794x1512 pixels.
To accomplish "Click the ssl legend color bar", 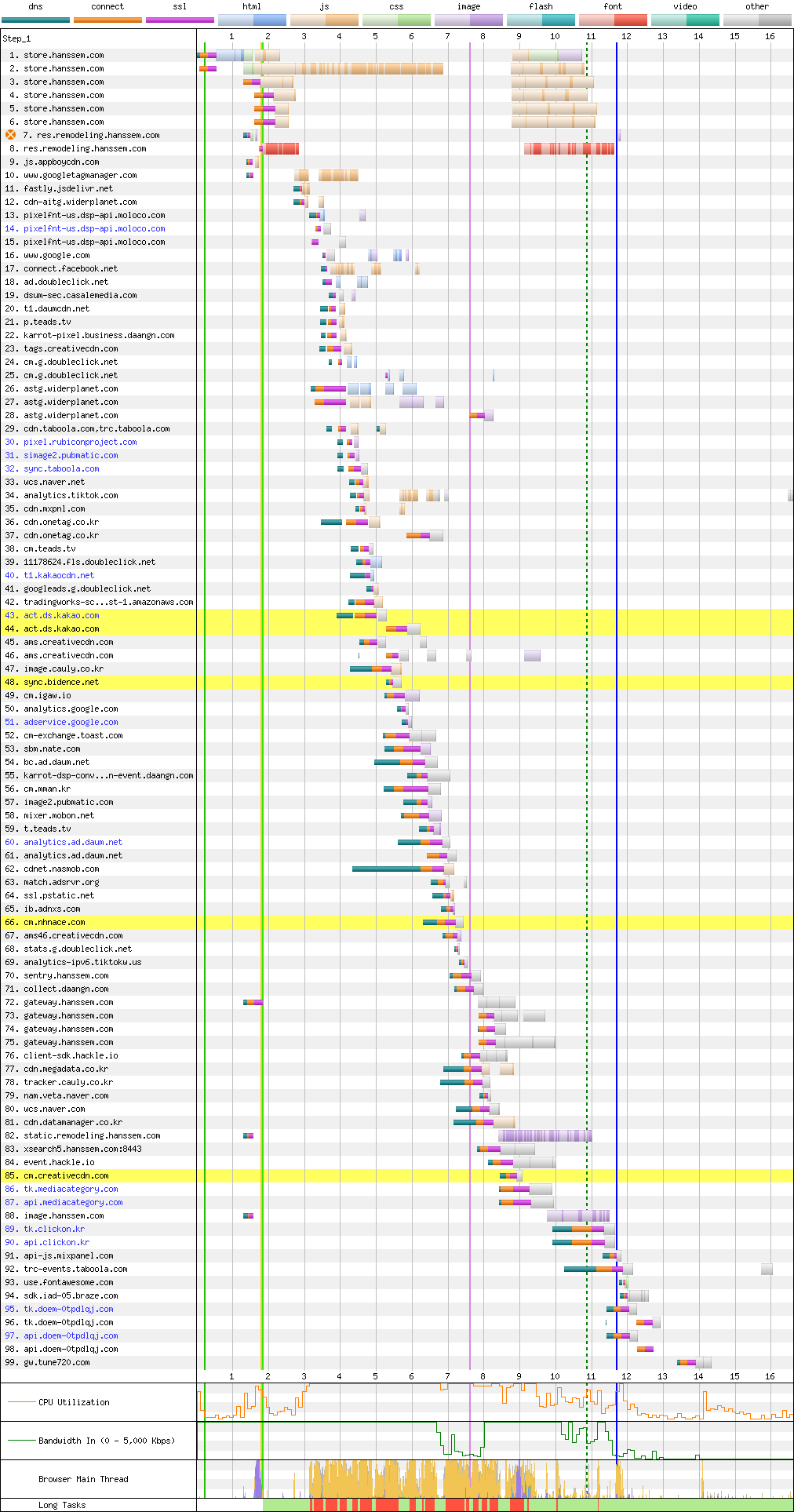I will [x=180, y=20].
